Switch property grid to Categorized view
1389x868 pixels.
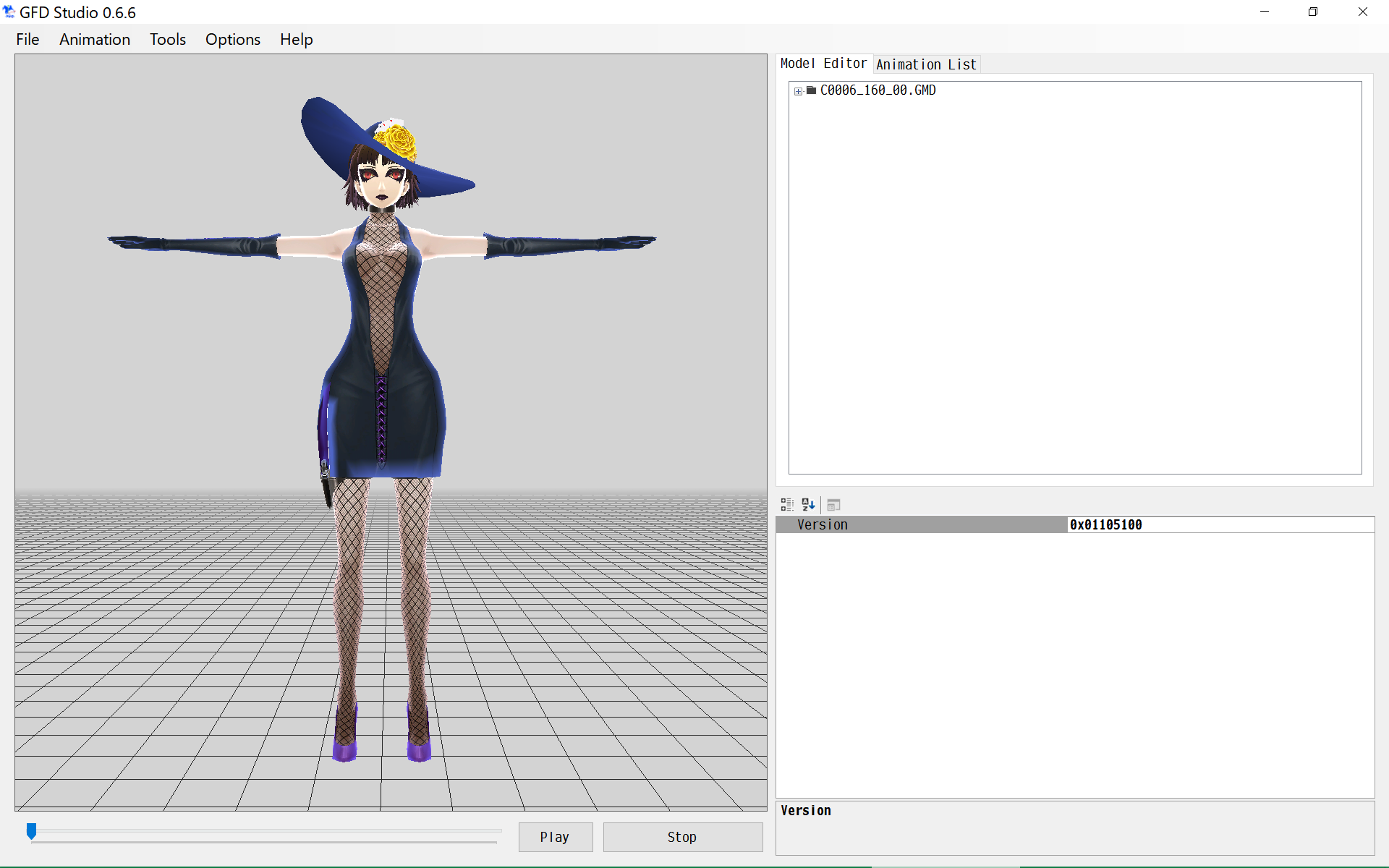click(787, 504)
